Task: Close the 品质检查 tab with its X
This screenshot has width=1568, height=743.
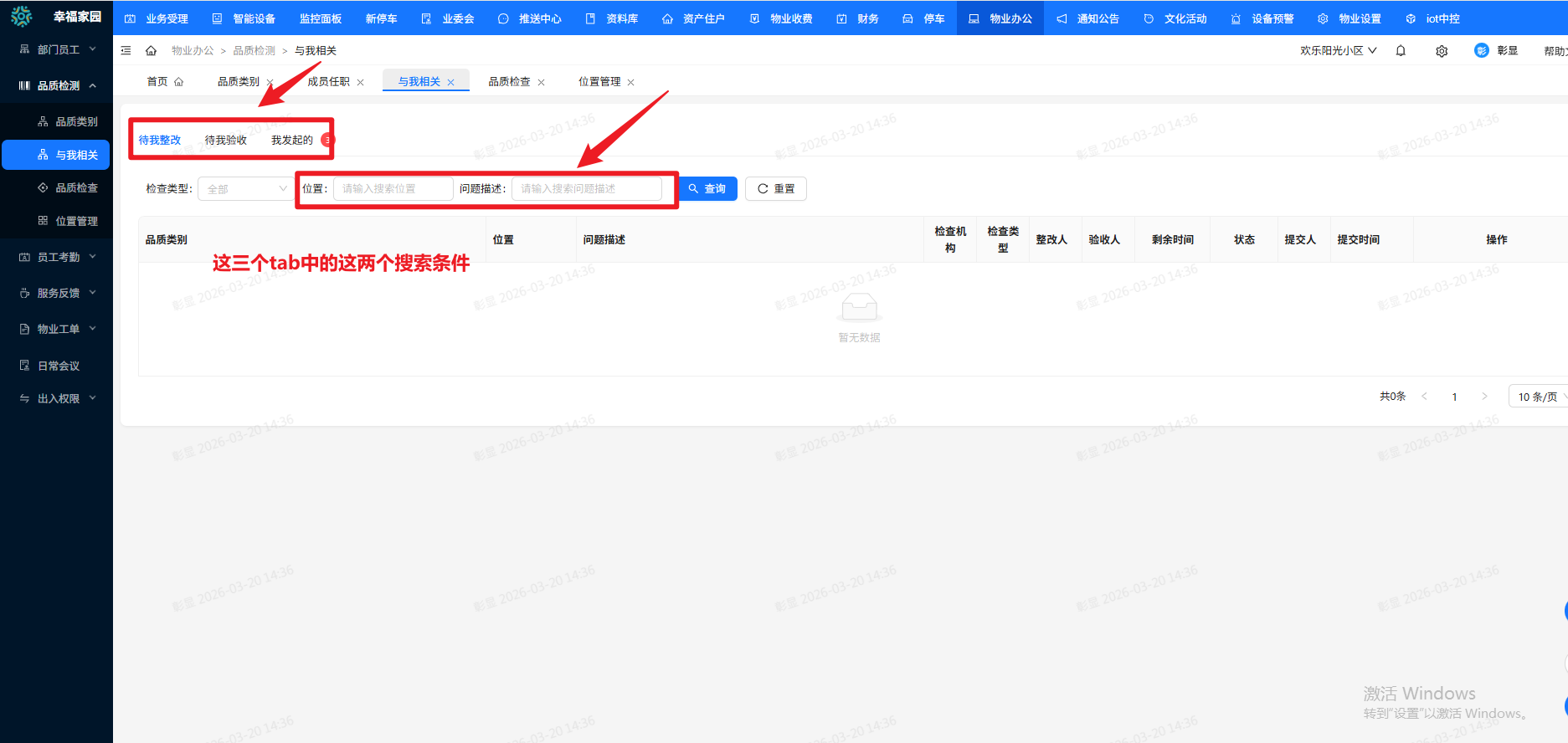Action: pyautogui.click(x=542, y=82)
